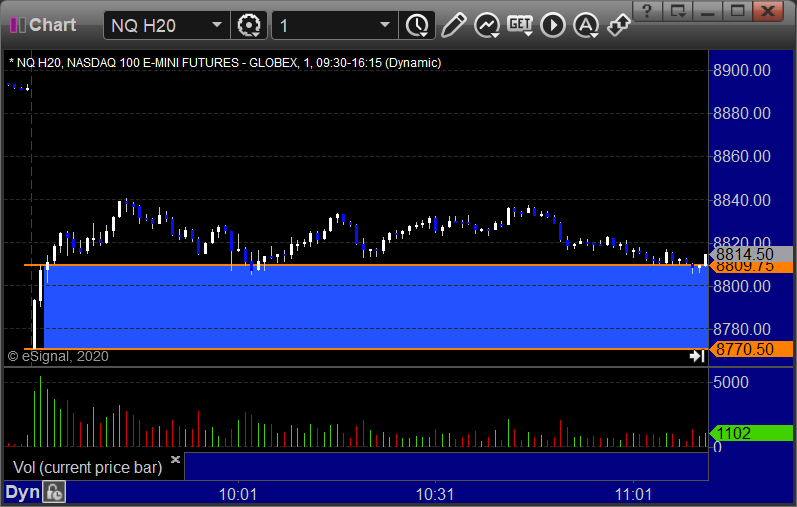This screenshot has width=797, height=507.
Task: Click the 11:01 time axis label
Action: point(633,494)
